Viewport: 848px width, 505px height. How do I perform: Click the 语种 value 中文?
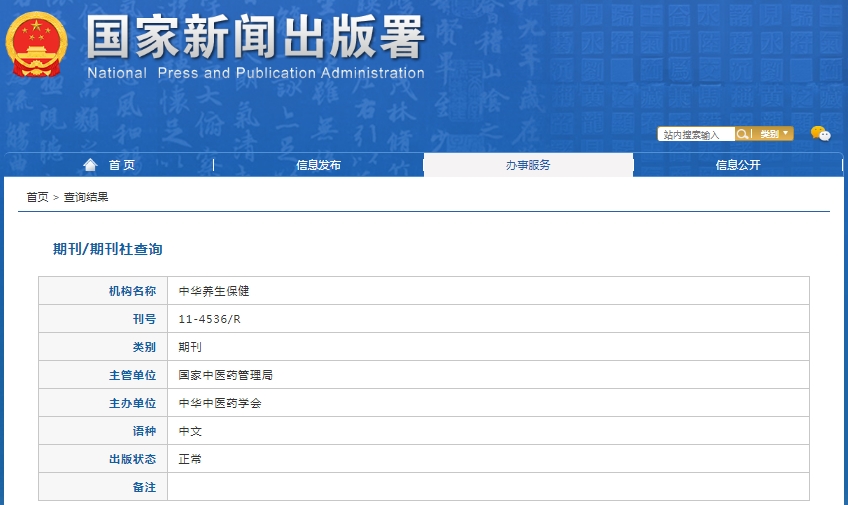point(190,431)
